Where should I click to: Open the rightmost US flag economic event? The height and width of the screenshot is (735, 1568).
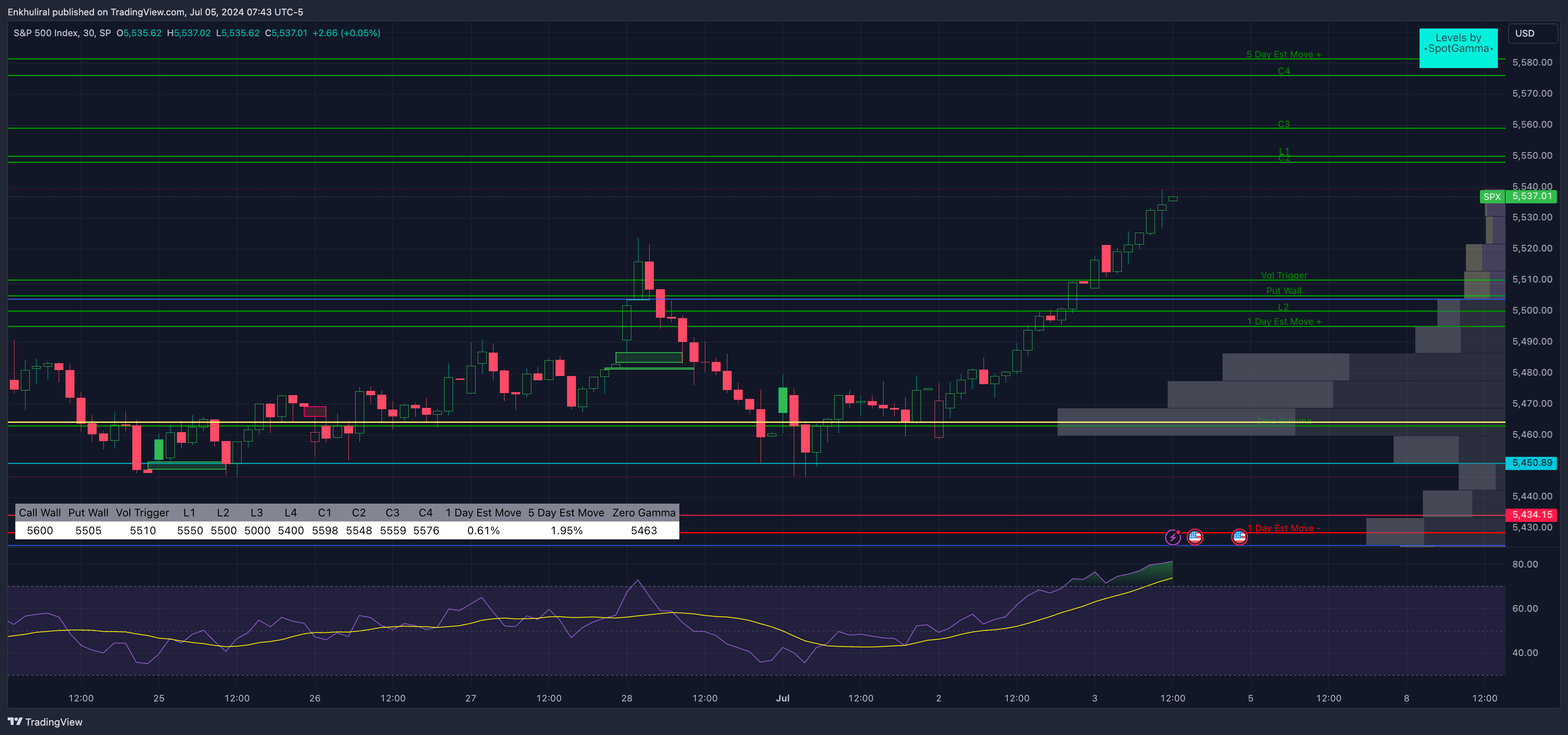(1239, 537)
